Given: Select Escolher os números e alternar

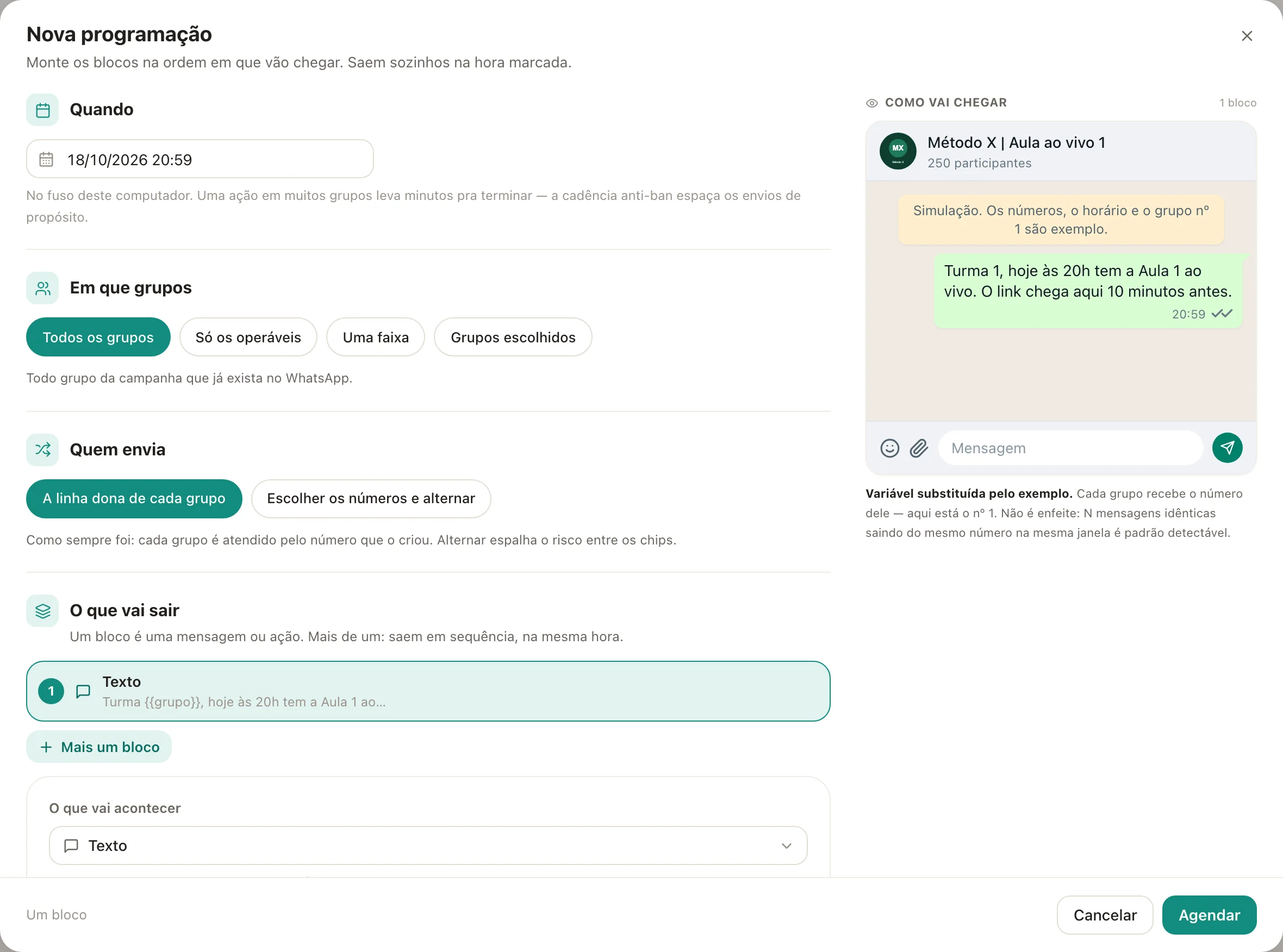Looking at the screenshot, I should click(x=371, y=498).
